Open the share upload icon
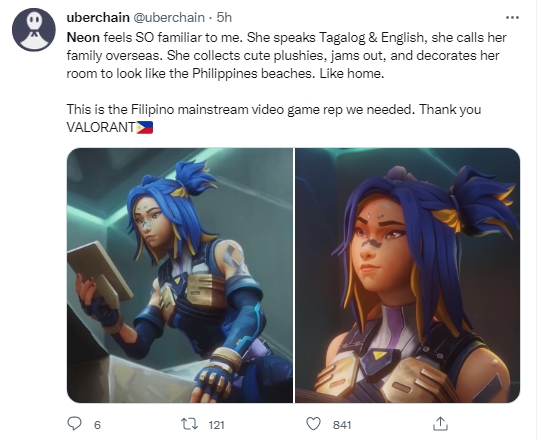This screenshot has width=537, height=441. 440,424
